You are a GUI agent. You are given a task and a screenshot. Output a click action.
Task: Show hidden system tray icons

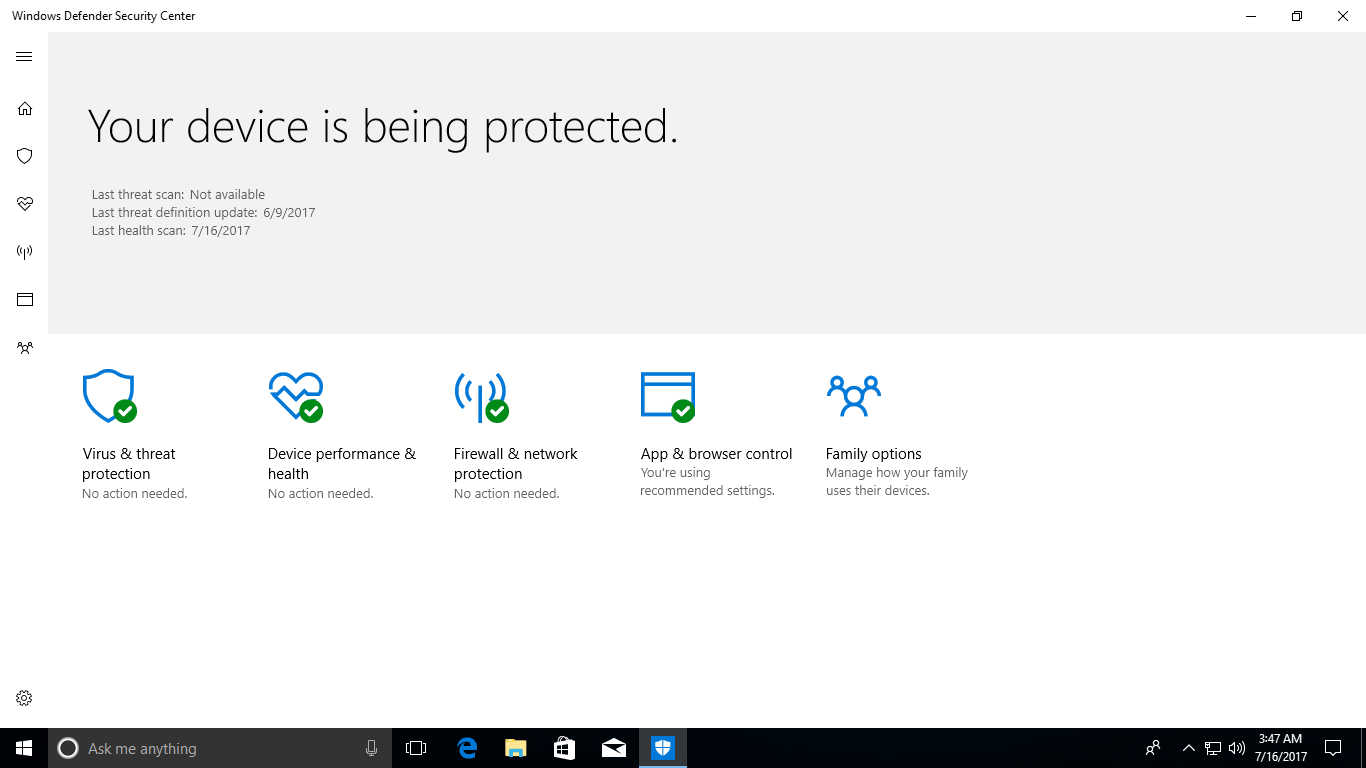coord(1188,748)
